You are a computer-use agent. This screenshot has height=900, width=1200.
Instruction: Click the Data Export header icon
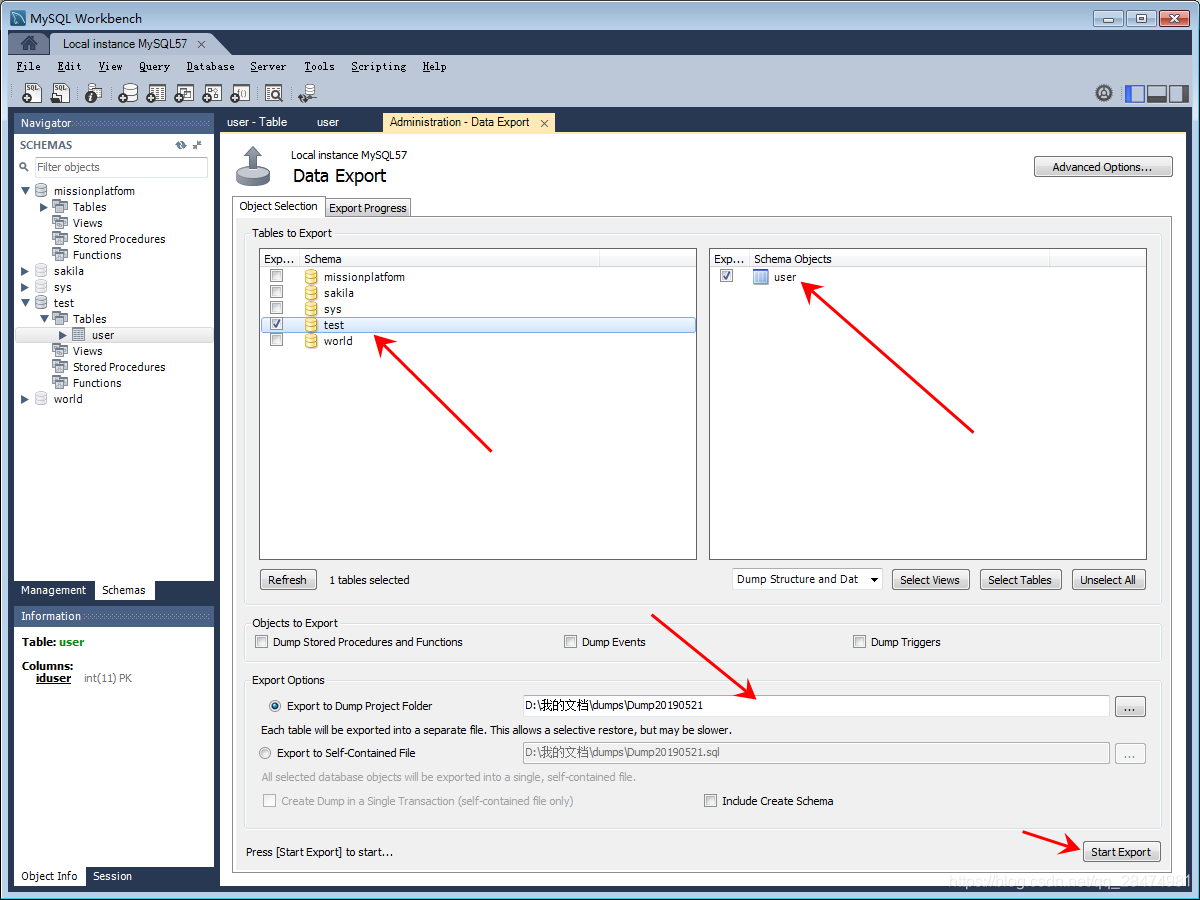[253, 166]
